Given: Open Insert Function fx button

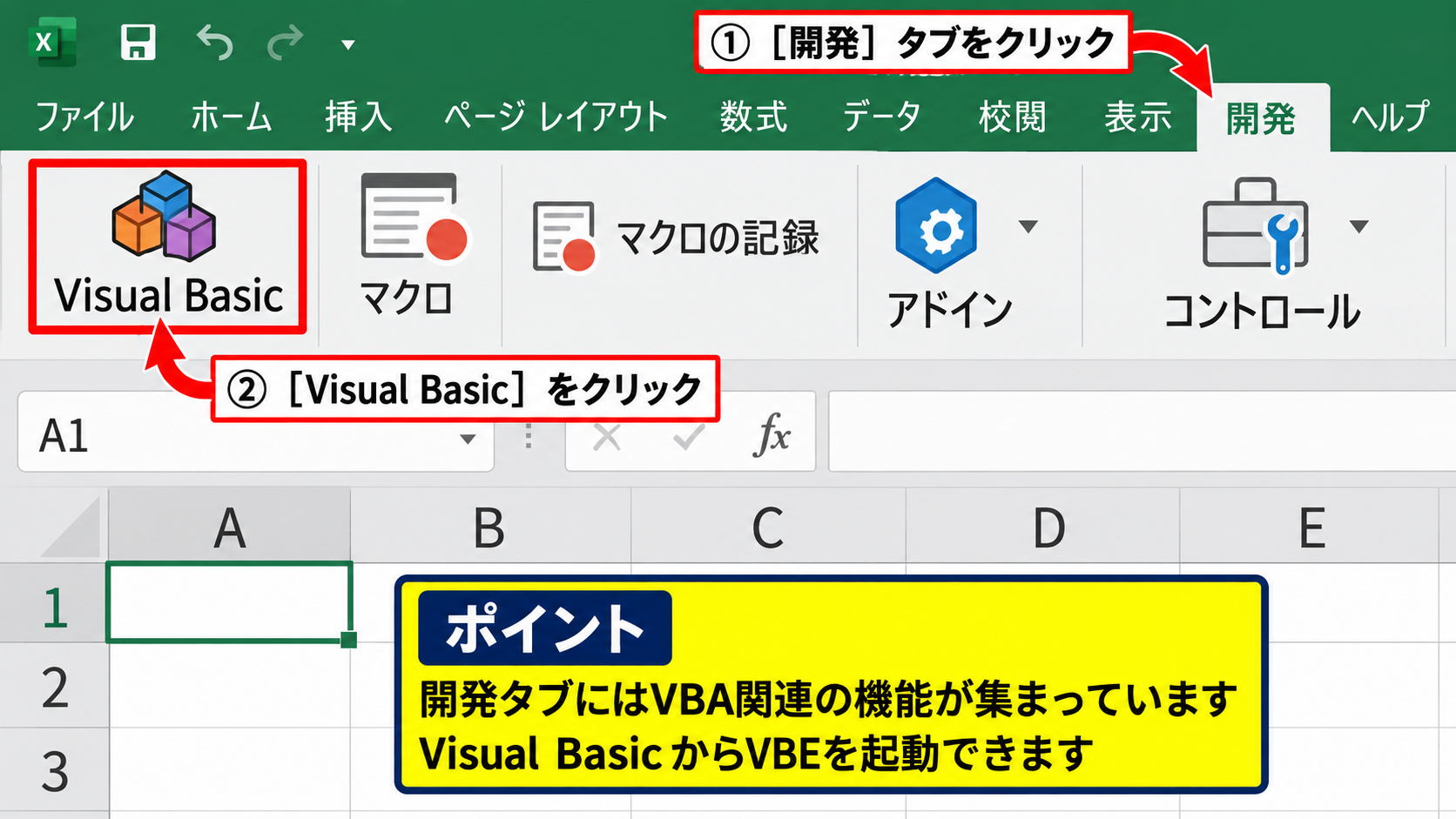Looking at the screenshot, I should coord(772,433).
